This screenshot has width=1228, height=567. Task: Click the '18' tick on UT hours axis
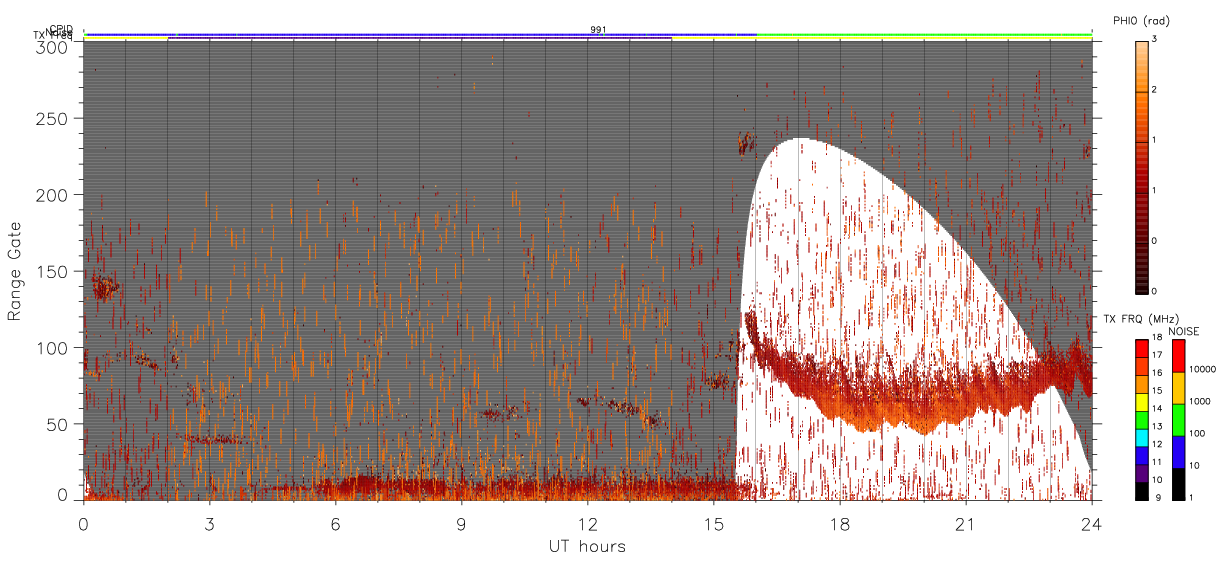[839, 523]
